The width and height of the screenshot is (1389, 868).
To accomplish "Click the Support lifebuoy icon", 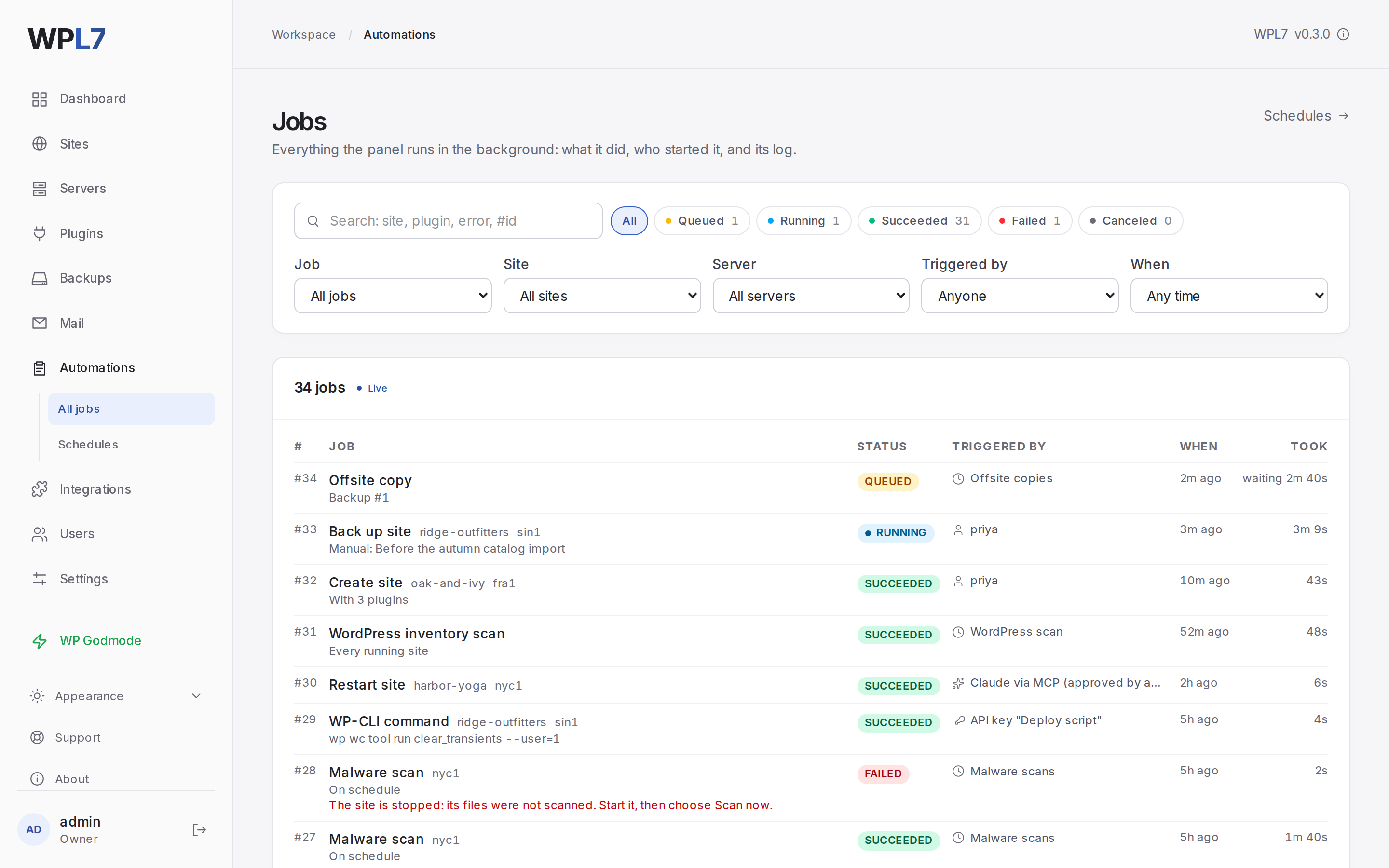I will pyautogui.click(x=37, y=738).
